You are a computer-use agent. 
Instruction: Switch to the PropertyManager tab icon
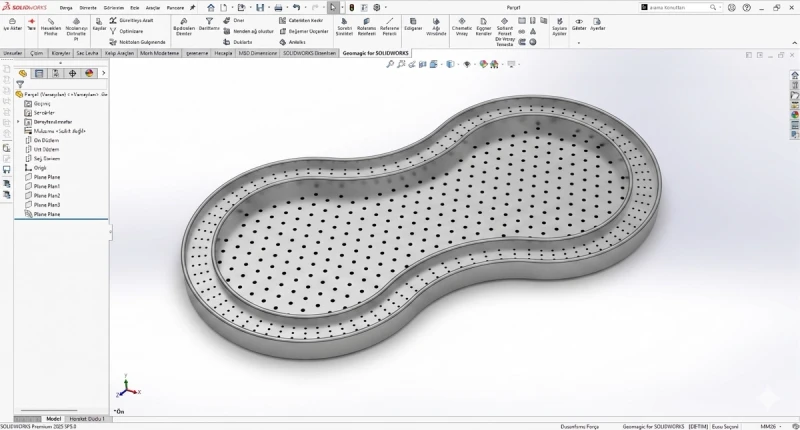coord(39,73)
